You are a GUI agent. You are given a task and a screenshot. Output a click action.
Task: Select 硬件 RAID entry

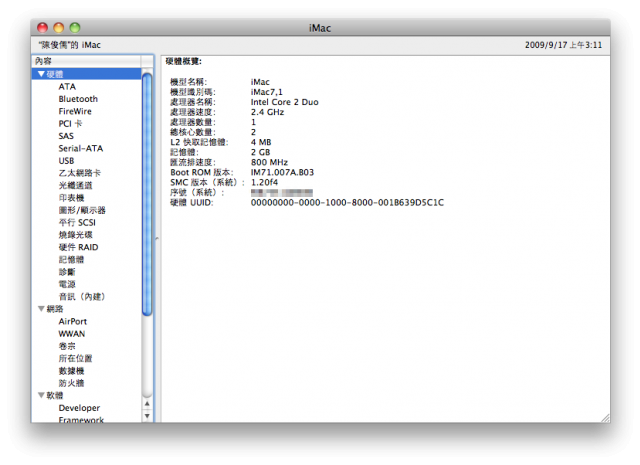tap(78, 247)
